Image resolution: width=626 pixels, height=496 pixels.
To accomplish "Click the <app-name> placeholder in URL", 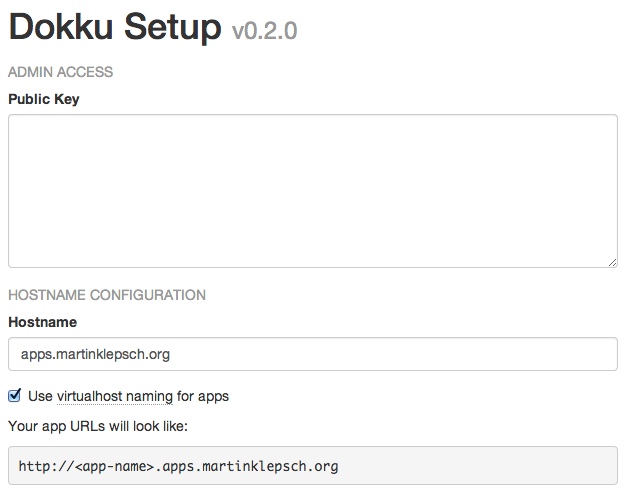I will point(115,466).
